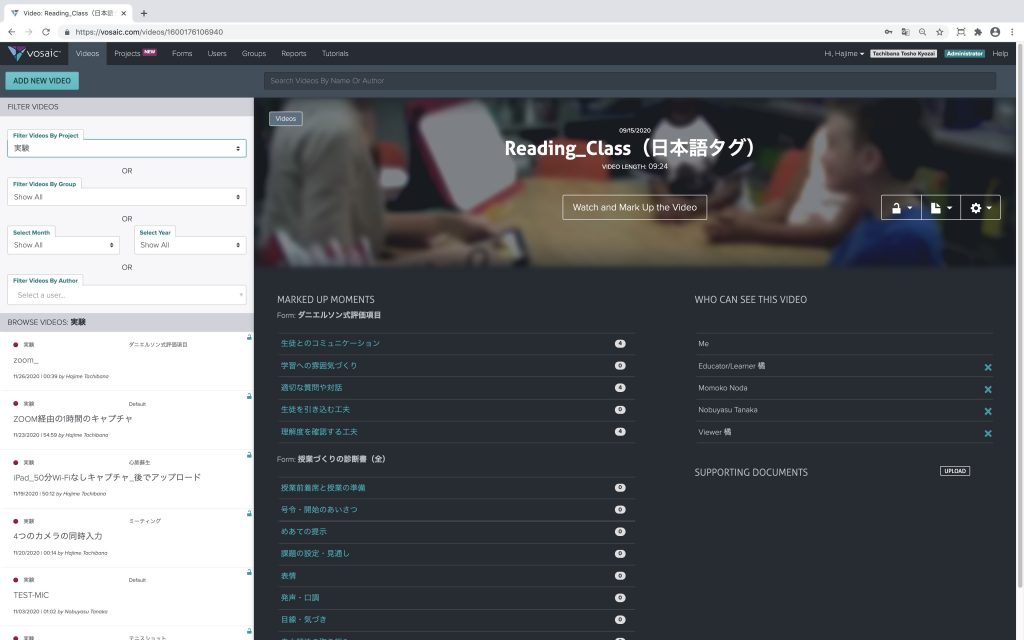
Task: Click the Vosaic logo
Action: [x=34, y=54]
